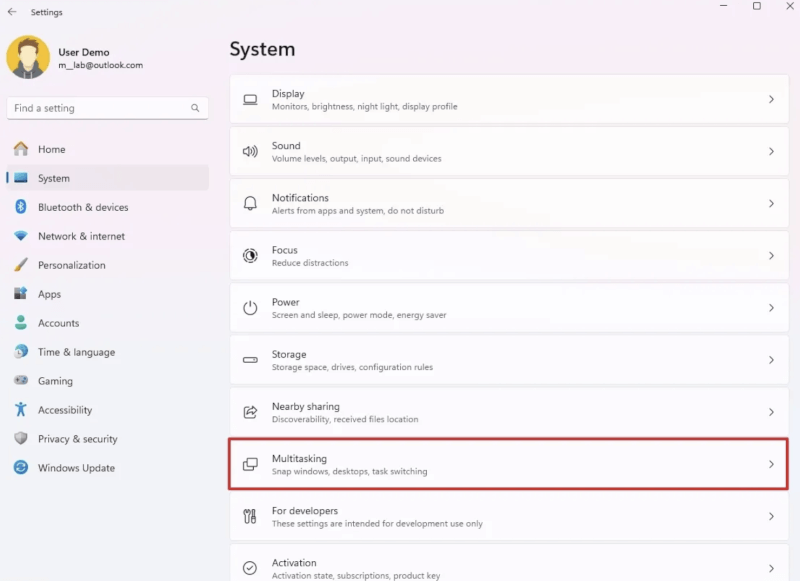Screen dimensions: 800x581
Task: Click the Power icon
Action: point(250,308)
